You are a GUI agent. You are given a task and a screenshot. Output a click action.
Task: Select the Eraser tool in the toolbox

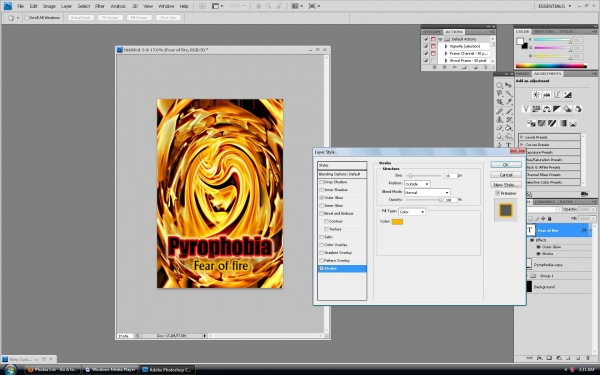(x=500, y=128)
